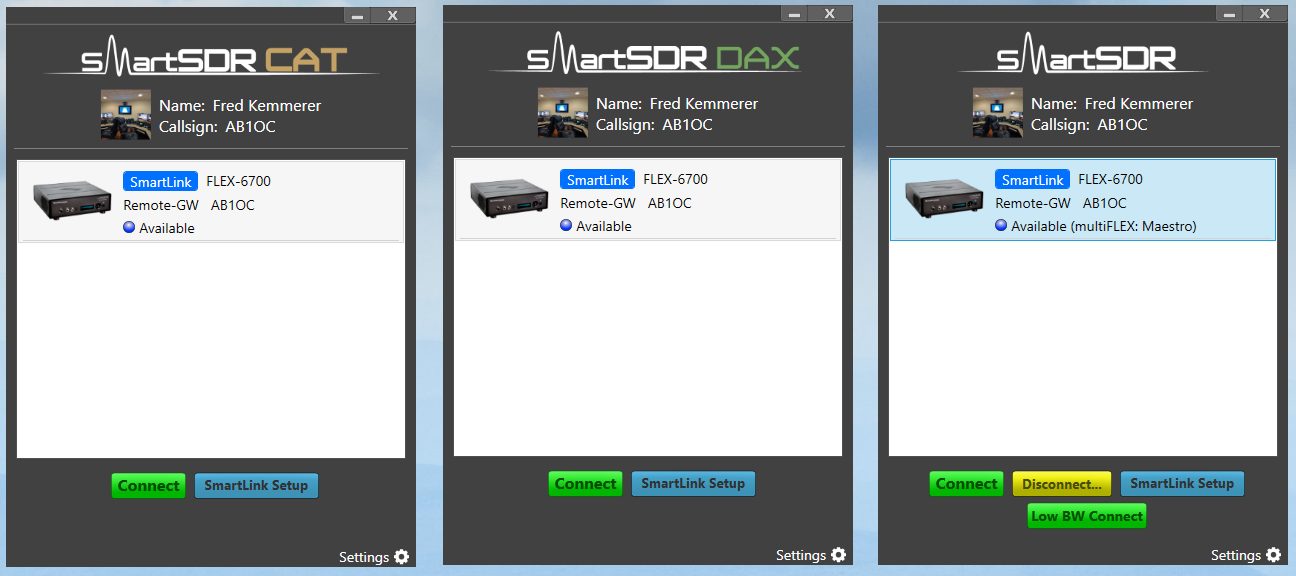
Task: Click blue status dot in main SmartSDR window
Action: coord(1001,226)
